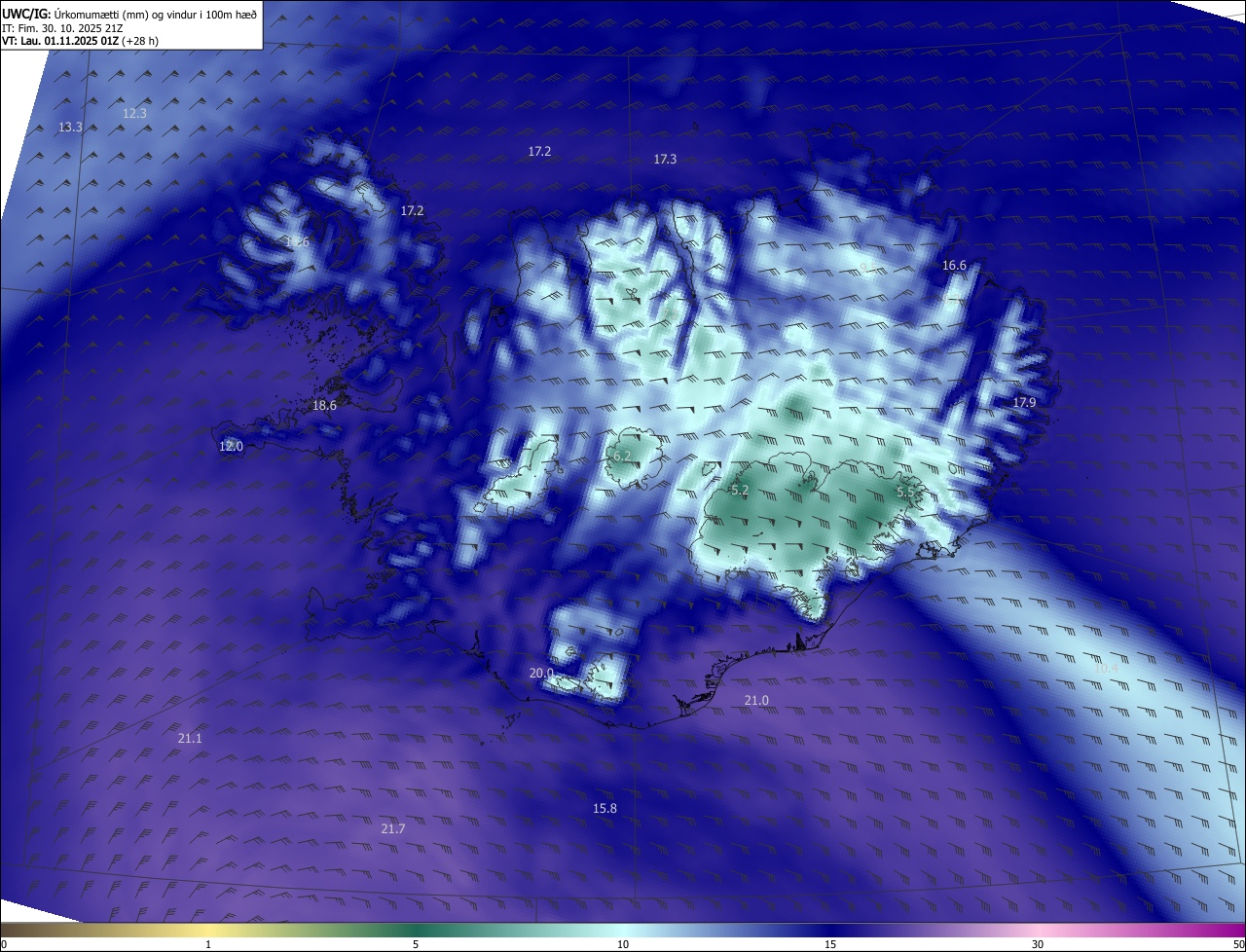The height and width of the screenshot is (952, 1246).
Task: Click the 10.4 value label on the map
Action: point(1106,668)
